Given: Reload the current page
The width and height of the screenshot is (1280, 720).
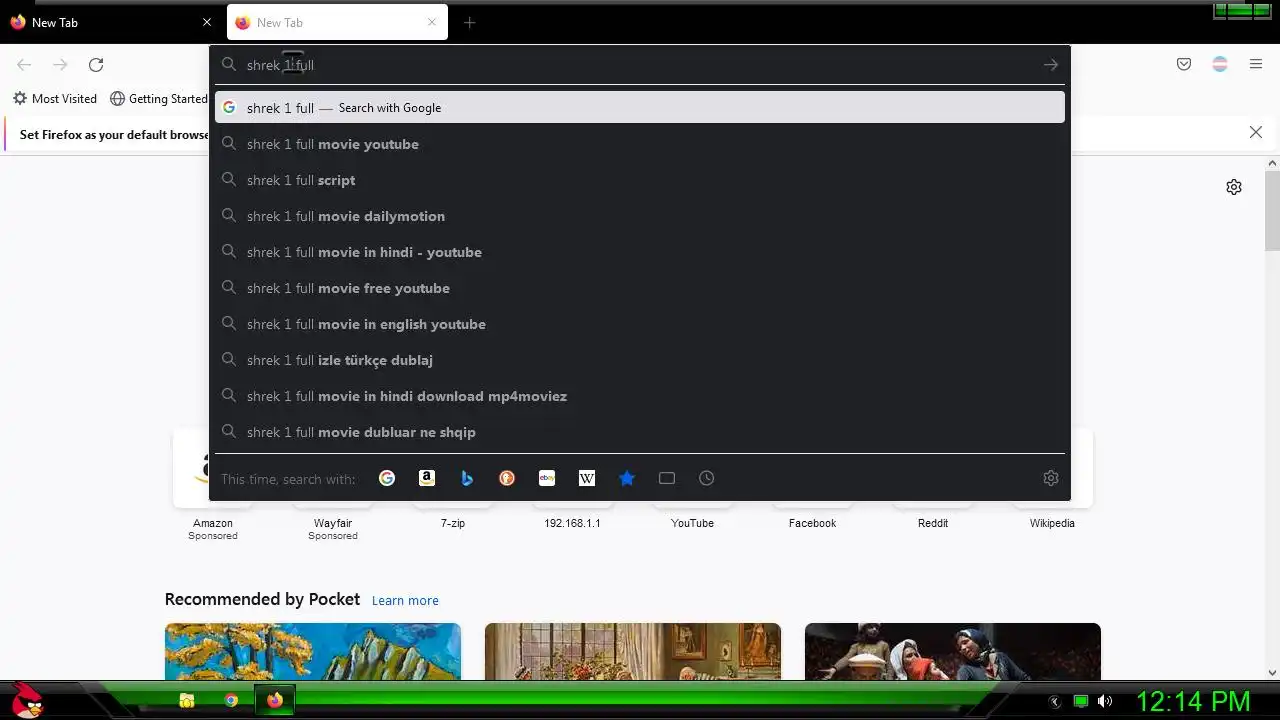Looking at the screenshot, I should pos(96,65).
